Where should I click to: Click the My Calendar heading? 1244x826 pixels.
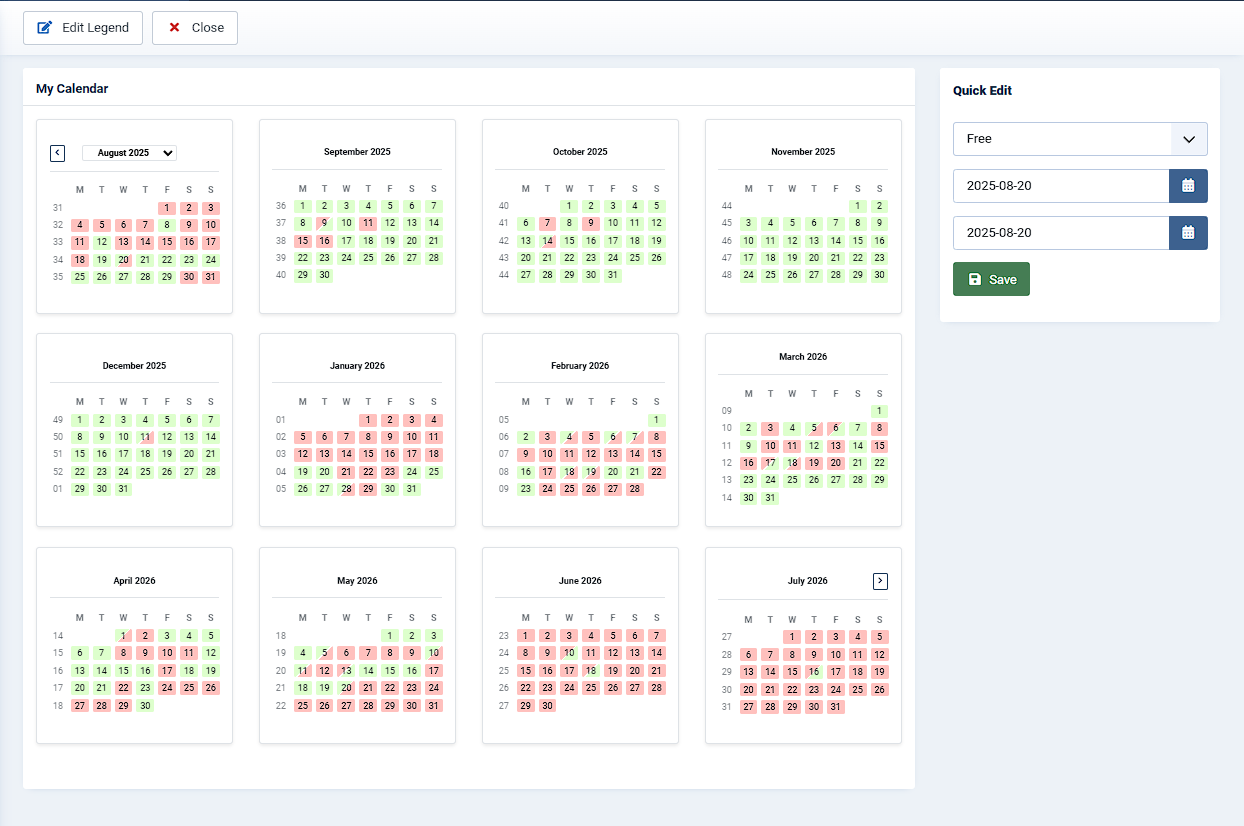click(72, 89)
